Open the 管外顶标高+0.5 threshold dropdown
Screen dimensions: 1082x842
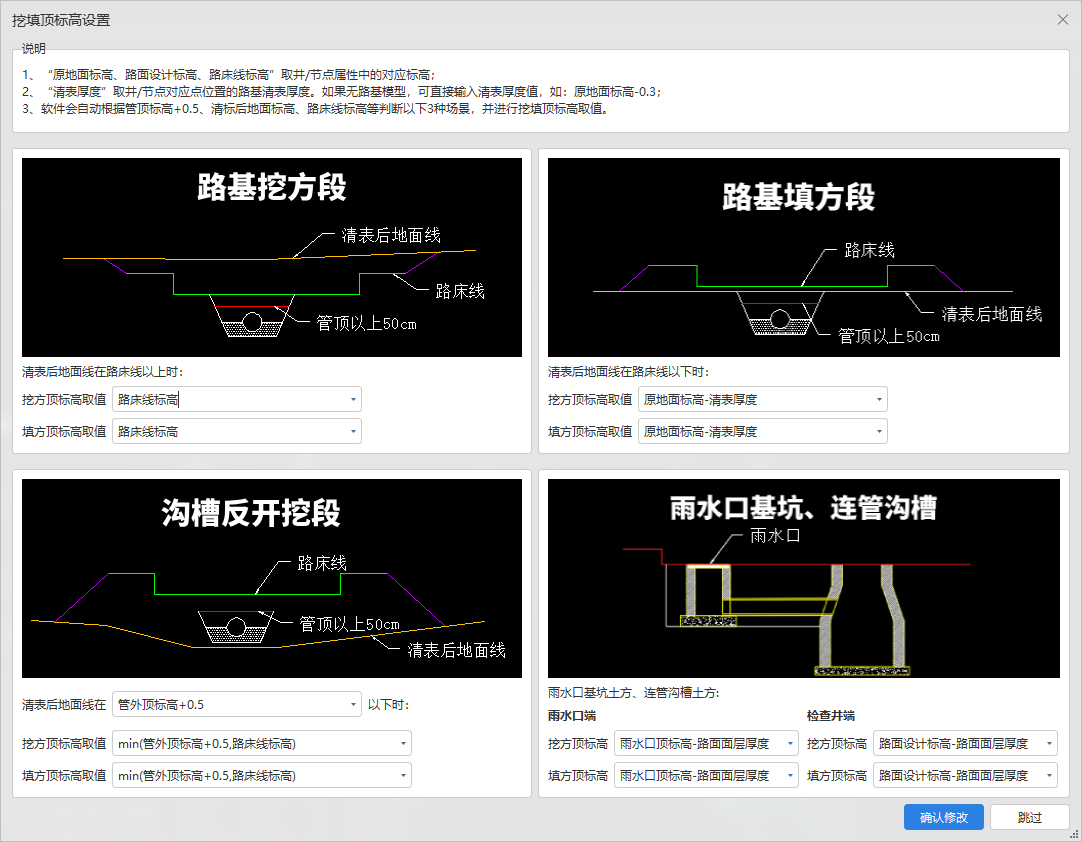353,704
